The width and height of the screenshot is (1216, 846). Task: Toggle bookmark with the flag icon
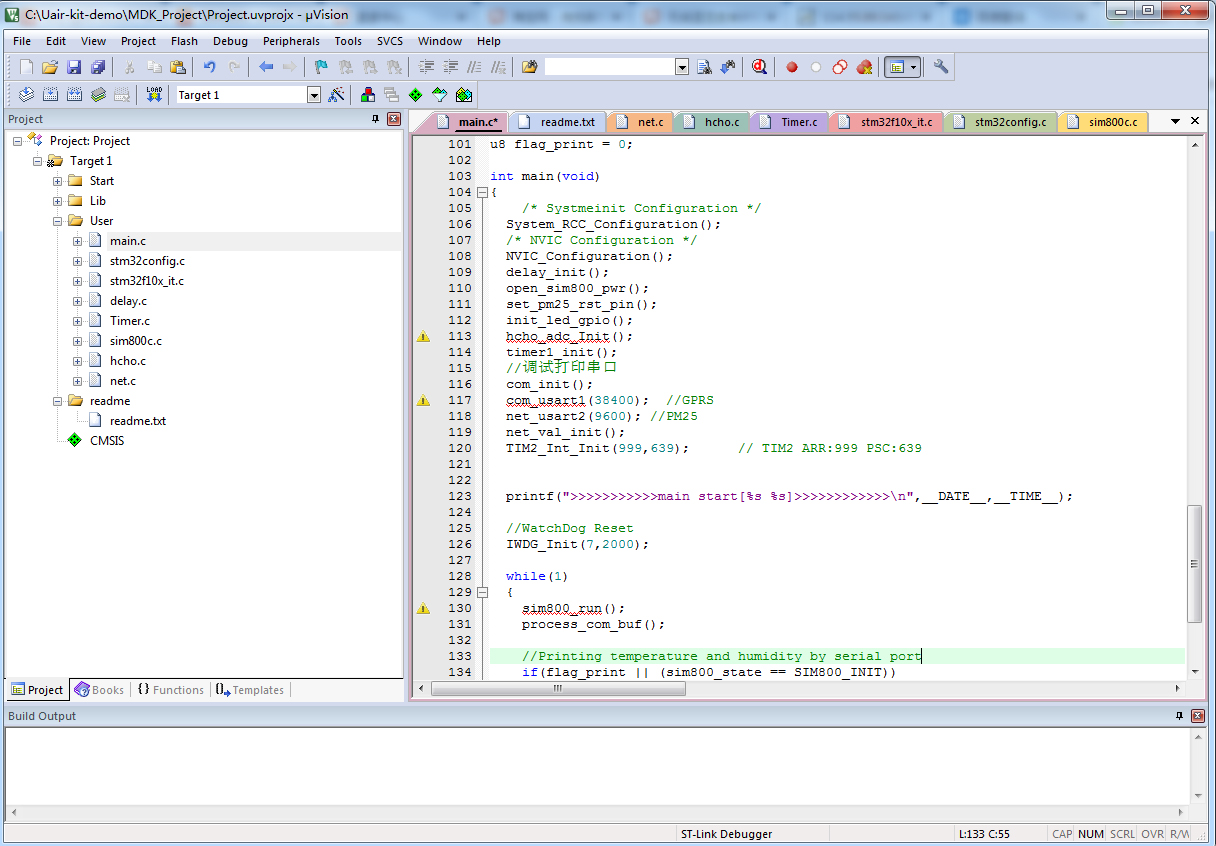320,67
